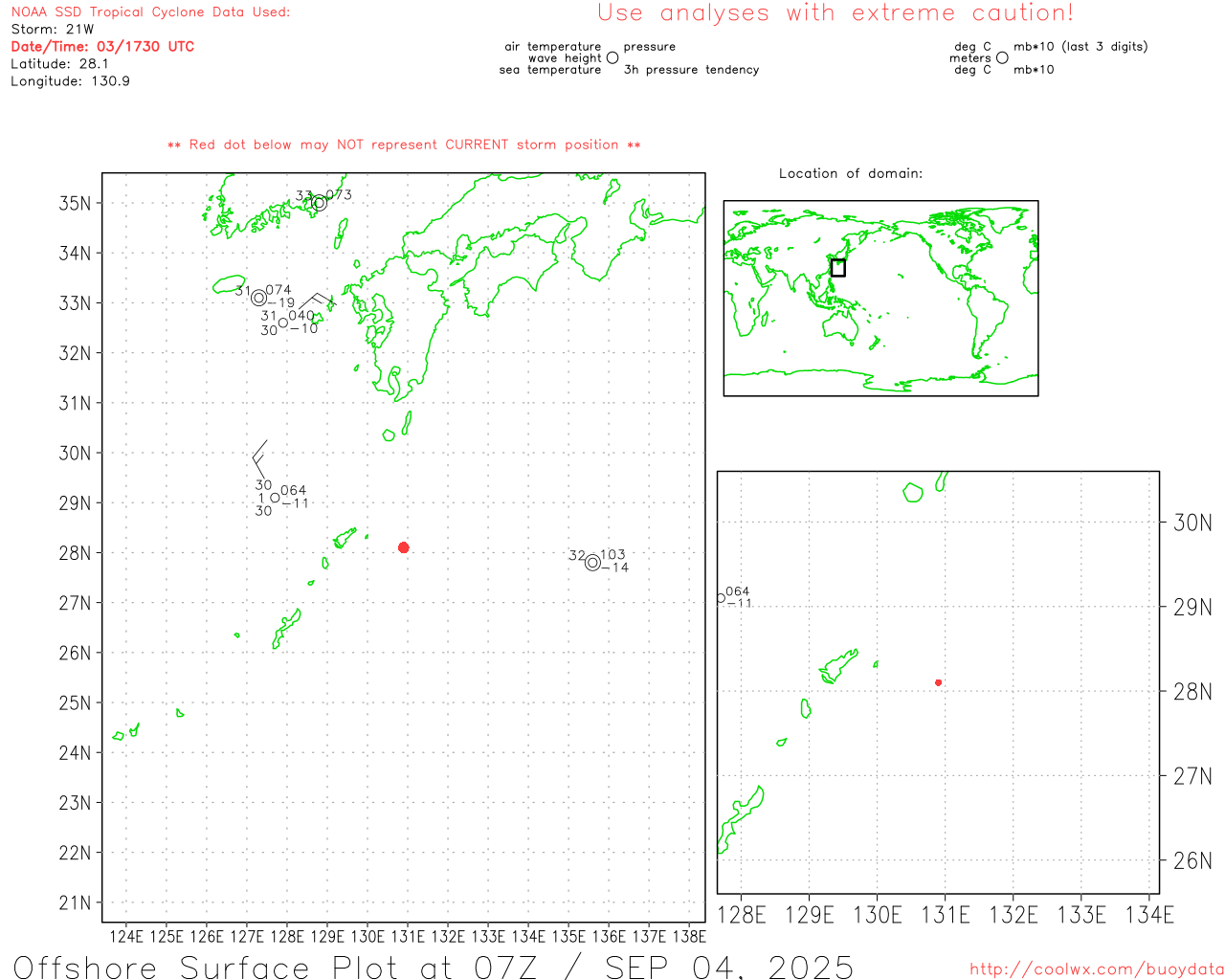Click the wind barb near 30N 127E
The image size is (1225, 980).
[x=259, y=459]
